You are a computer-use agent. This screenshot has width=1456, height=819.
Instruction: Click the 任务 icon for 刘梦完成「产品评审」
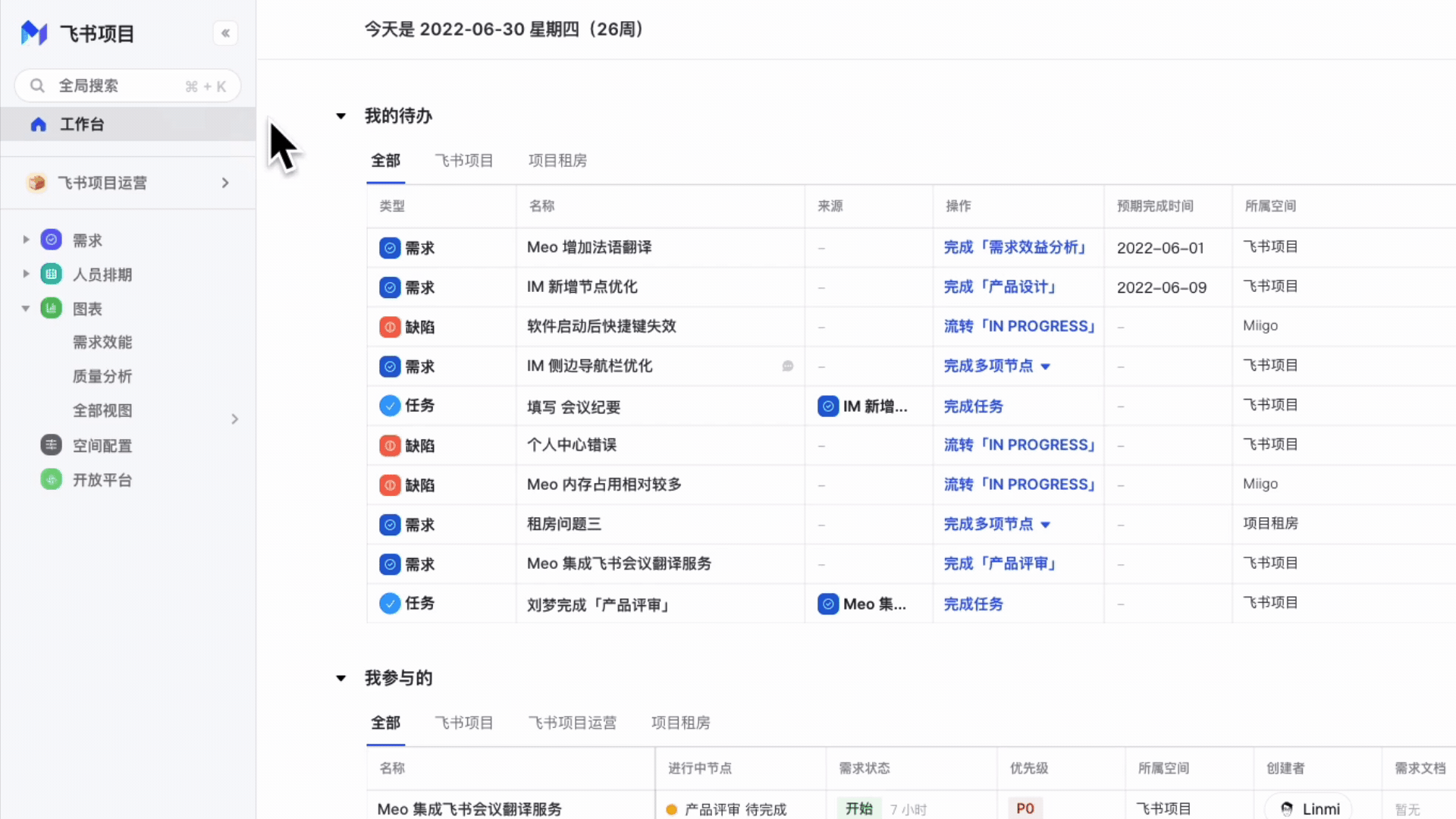[390, 604]
